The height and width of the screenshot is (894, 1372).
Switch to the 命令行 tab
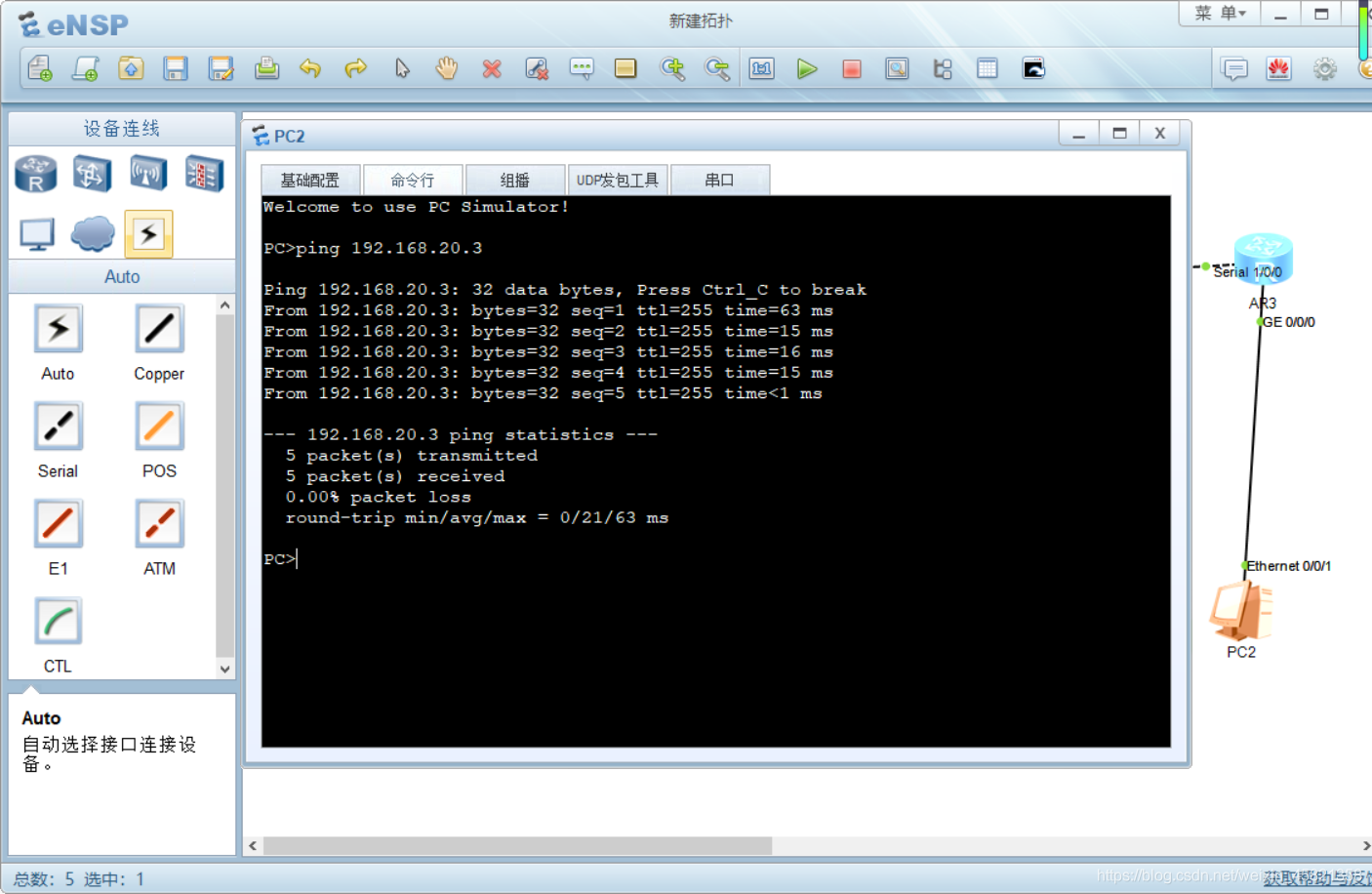tap(413, 180)
